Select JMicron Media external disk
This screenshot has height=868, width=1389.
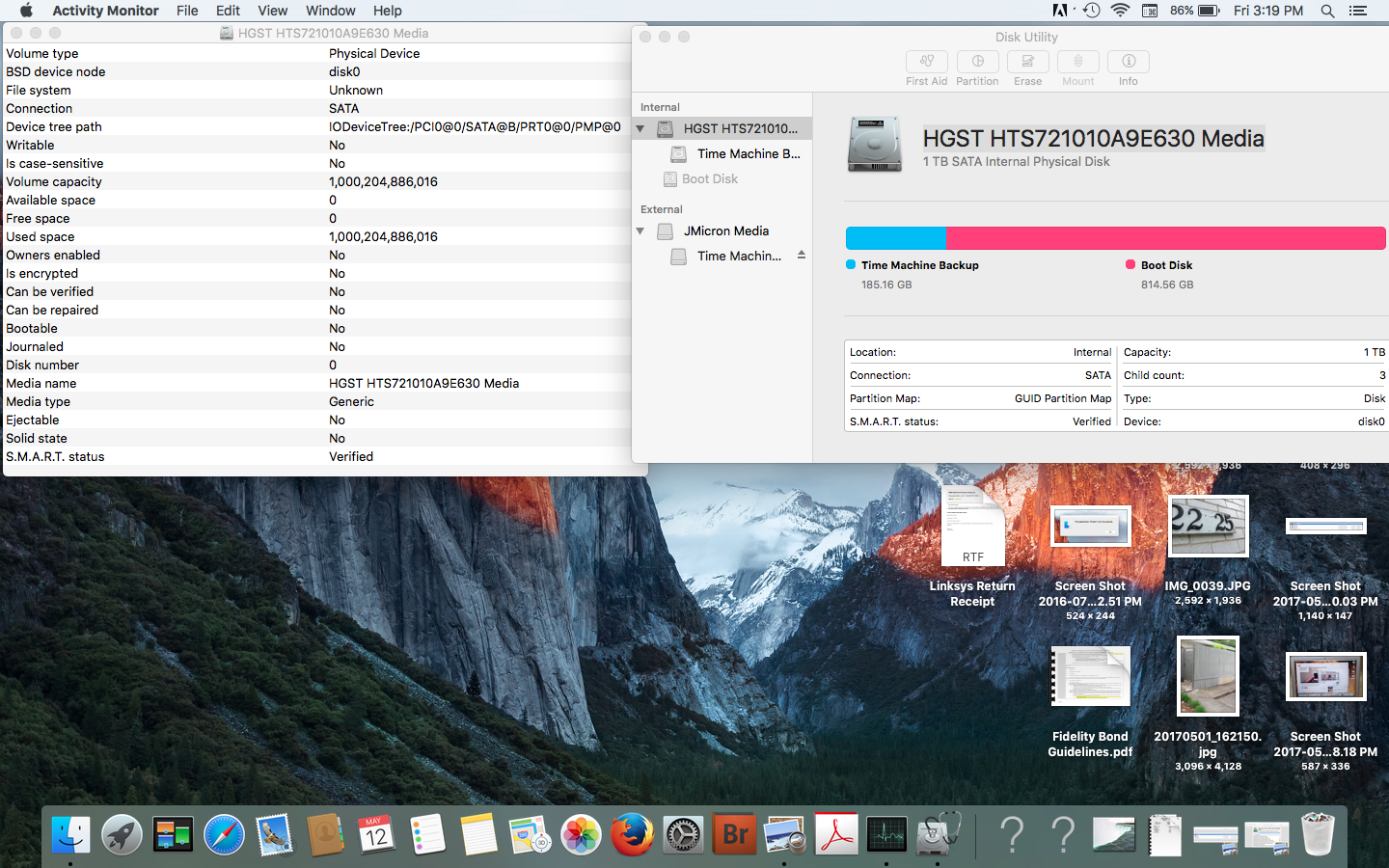pyautogui.click(x=722, y=231)
